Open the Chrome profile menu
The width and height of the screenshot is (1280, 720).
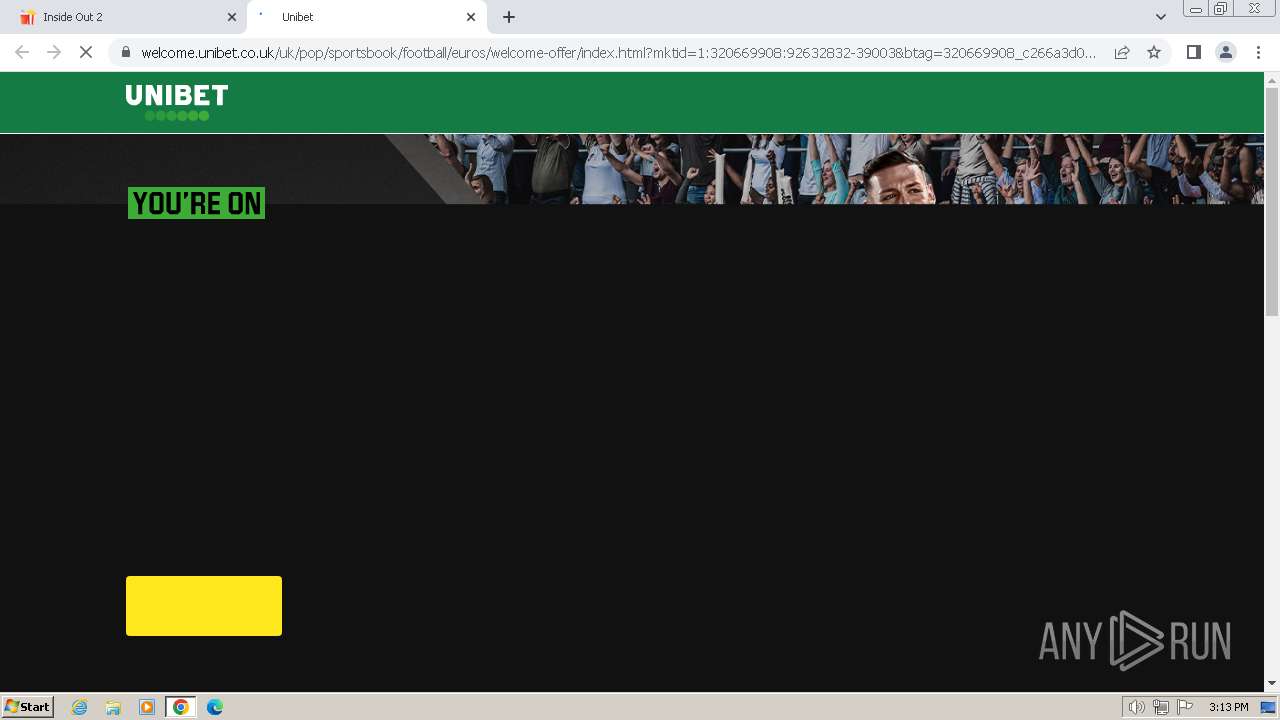click(1225, 52)
